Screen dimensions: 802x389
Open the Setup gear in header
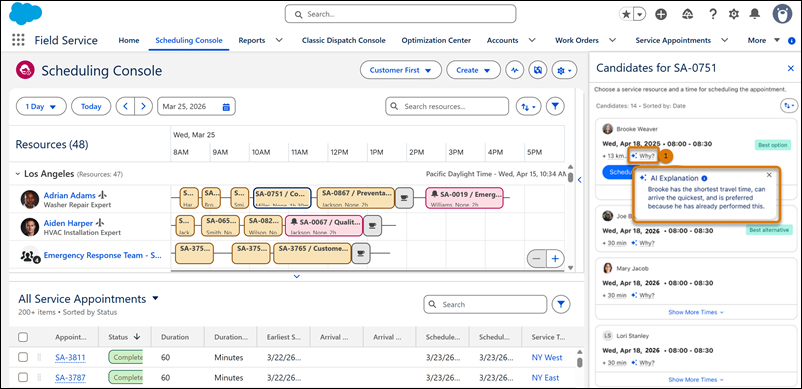[734, 14]
